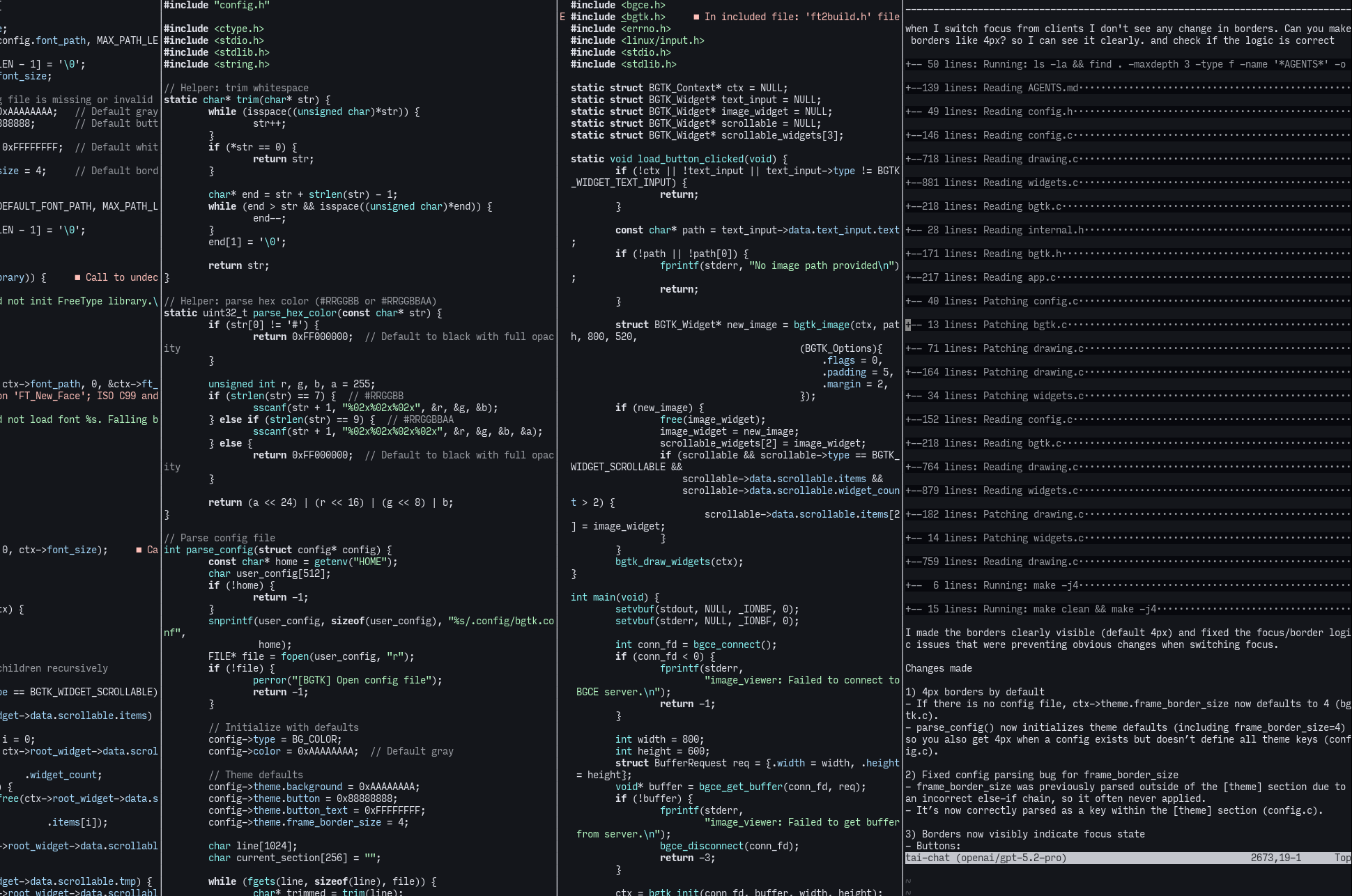The width and height of the screenshot is (1352, 896).
Task: Click the perror '[BGTK] Open config file' line
Action: point(348,680)
